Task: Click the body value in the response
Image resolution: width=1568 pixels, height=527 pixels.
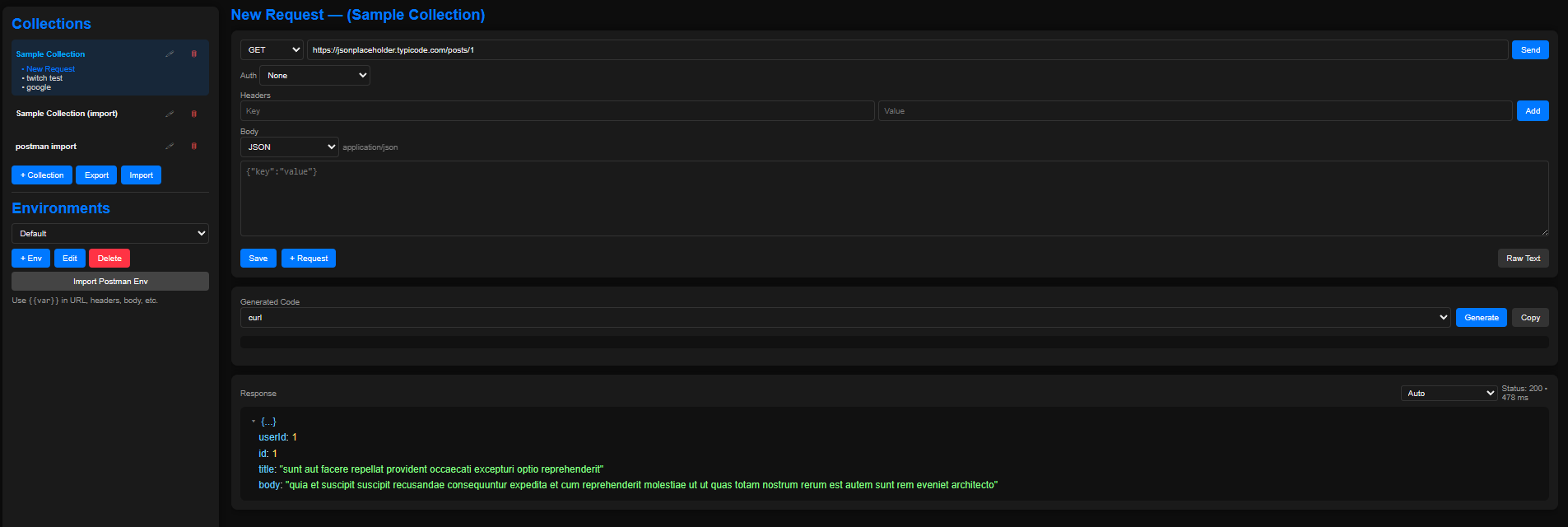Action: point(642,485)
